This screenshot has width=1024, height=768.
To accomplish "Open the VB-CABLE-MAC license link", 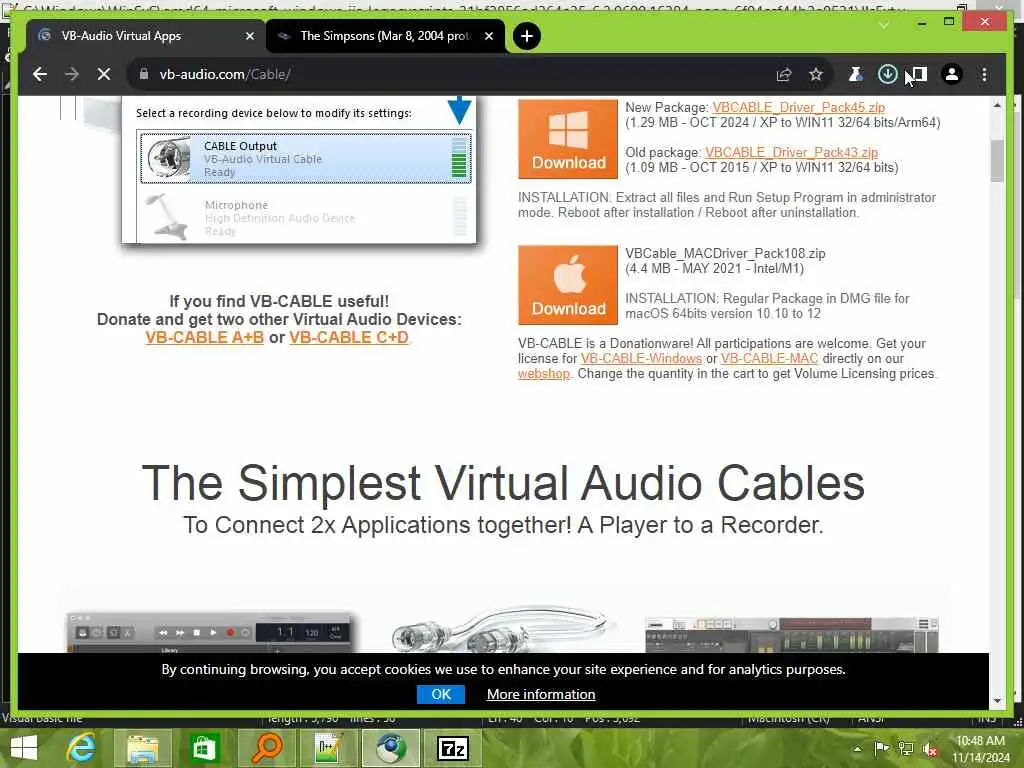I will pyautogui.click(x=769, y=359).
